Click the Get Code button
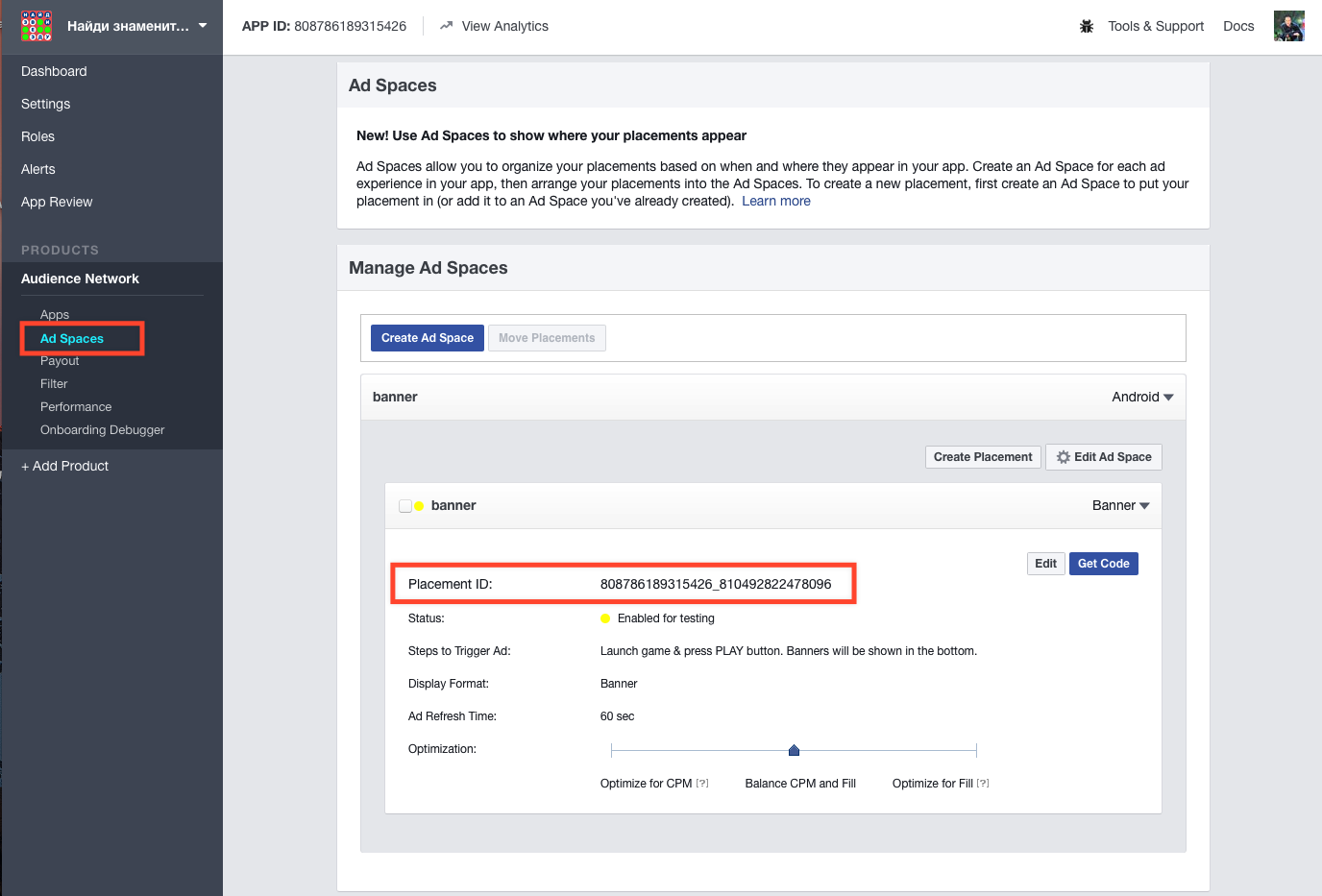The height and width of the screenshot is (896, 1322). [x=1103, y=564]
